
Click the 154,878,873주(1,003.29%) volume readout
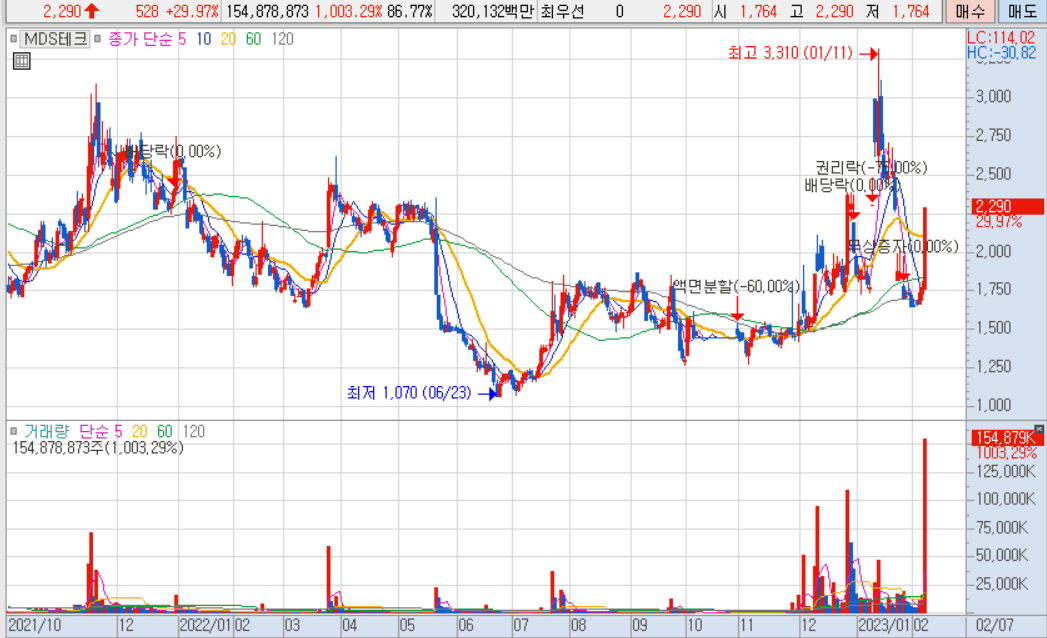pos(97,448)
